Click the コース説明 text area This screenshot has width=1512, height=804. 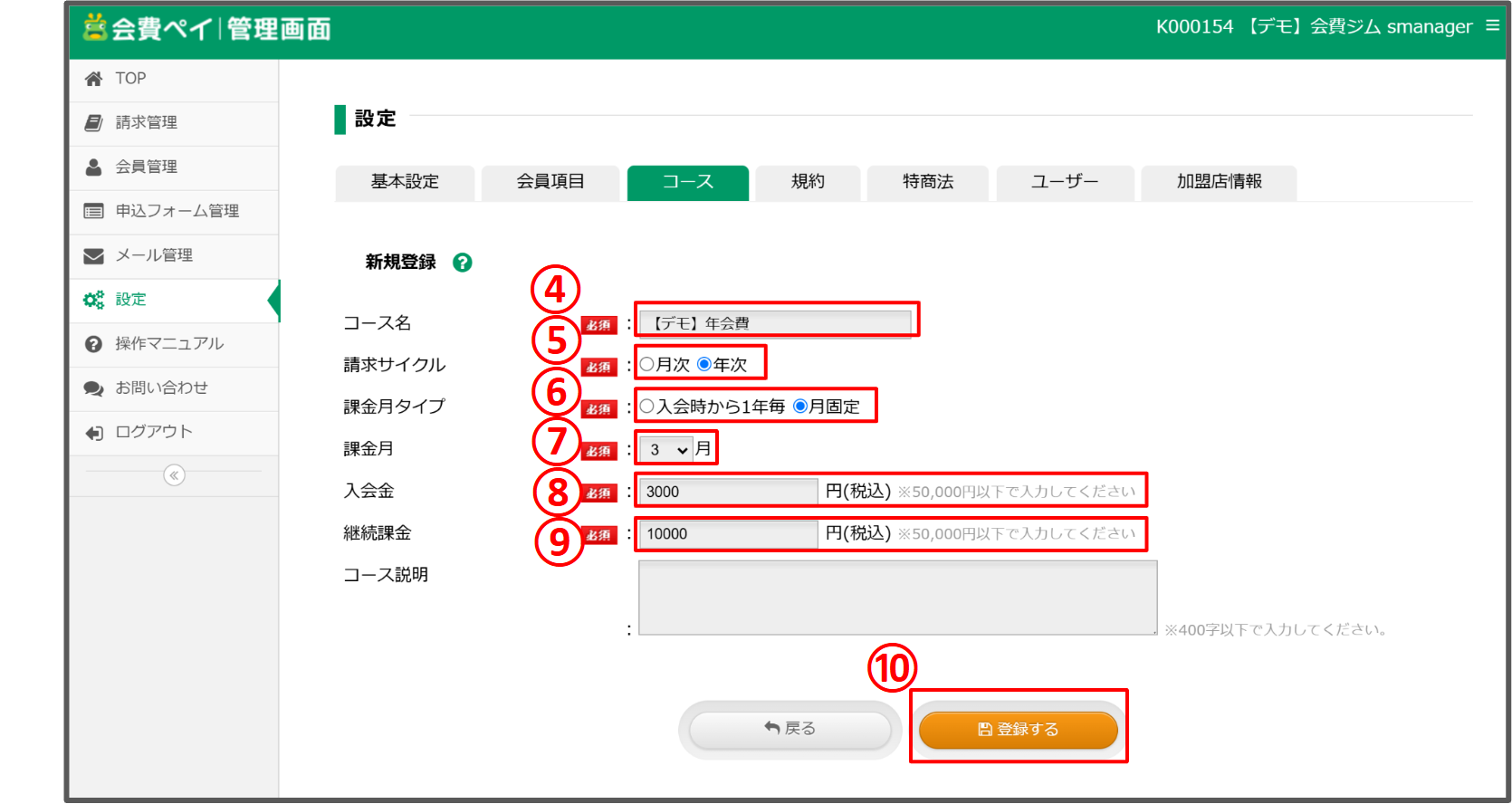[898, 598]
